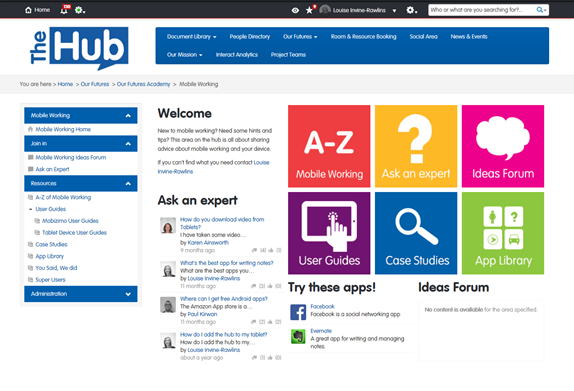Click the search magnifier icon
Image resolution: width=574 pixels, height=391 pixels.
point(541,10)
